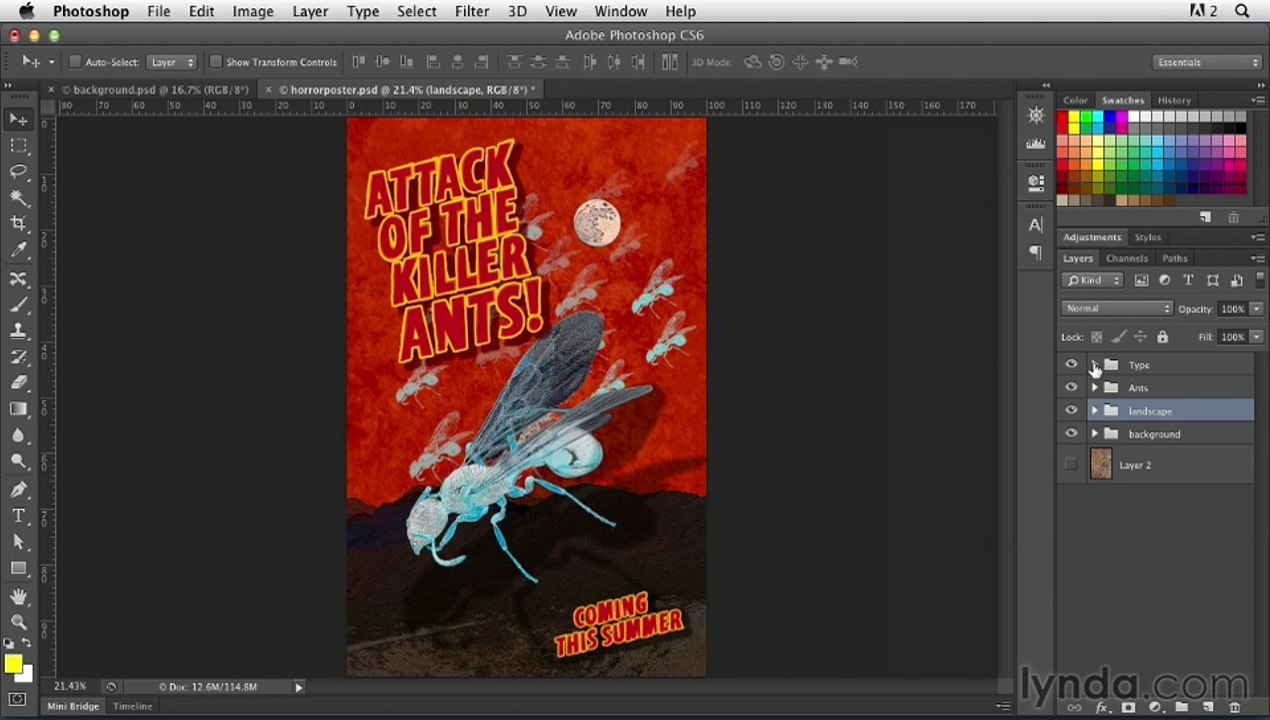Expand the background layer group
Screen dimensions: 1270x720
pyautogui.click(x=1095, y=433)
